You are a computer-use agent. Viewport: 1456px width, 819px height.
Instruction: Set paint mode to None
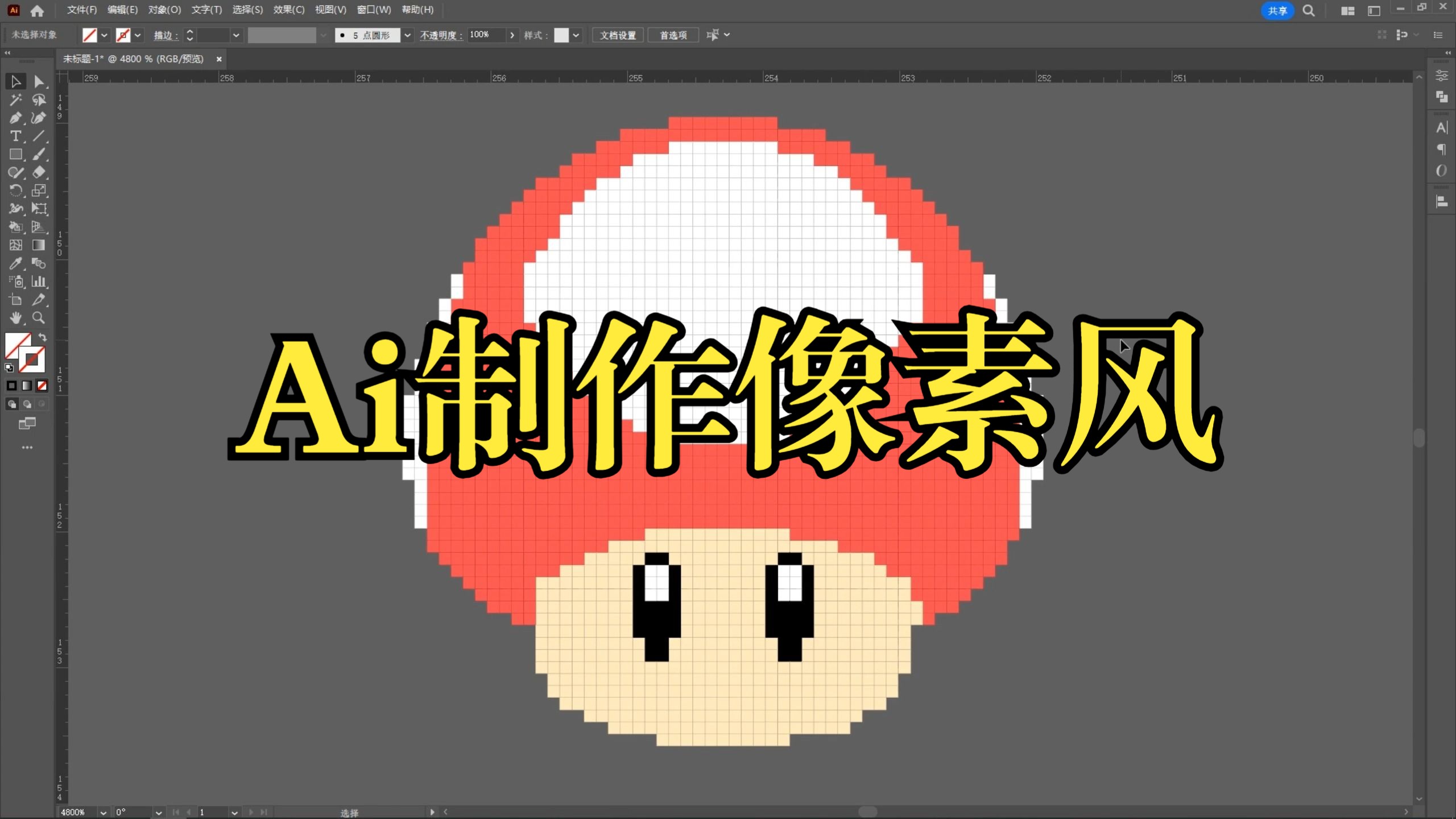pyautogui.click(x=42, y=386)
